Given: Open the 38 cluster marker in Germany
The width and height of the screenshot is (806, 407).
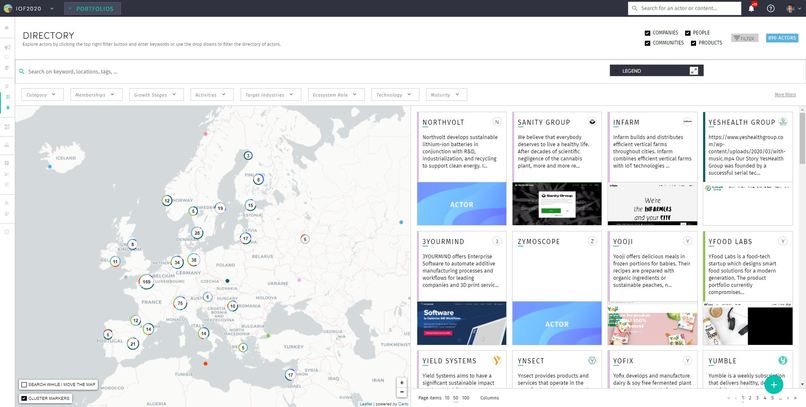Looking at the screenshot, I should pos(193,260).
